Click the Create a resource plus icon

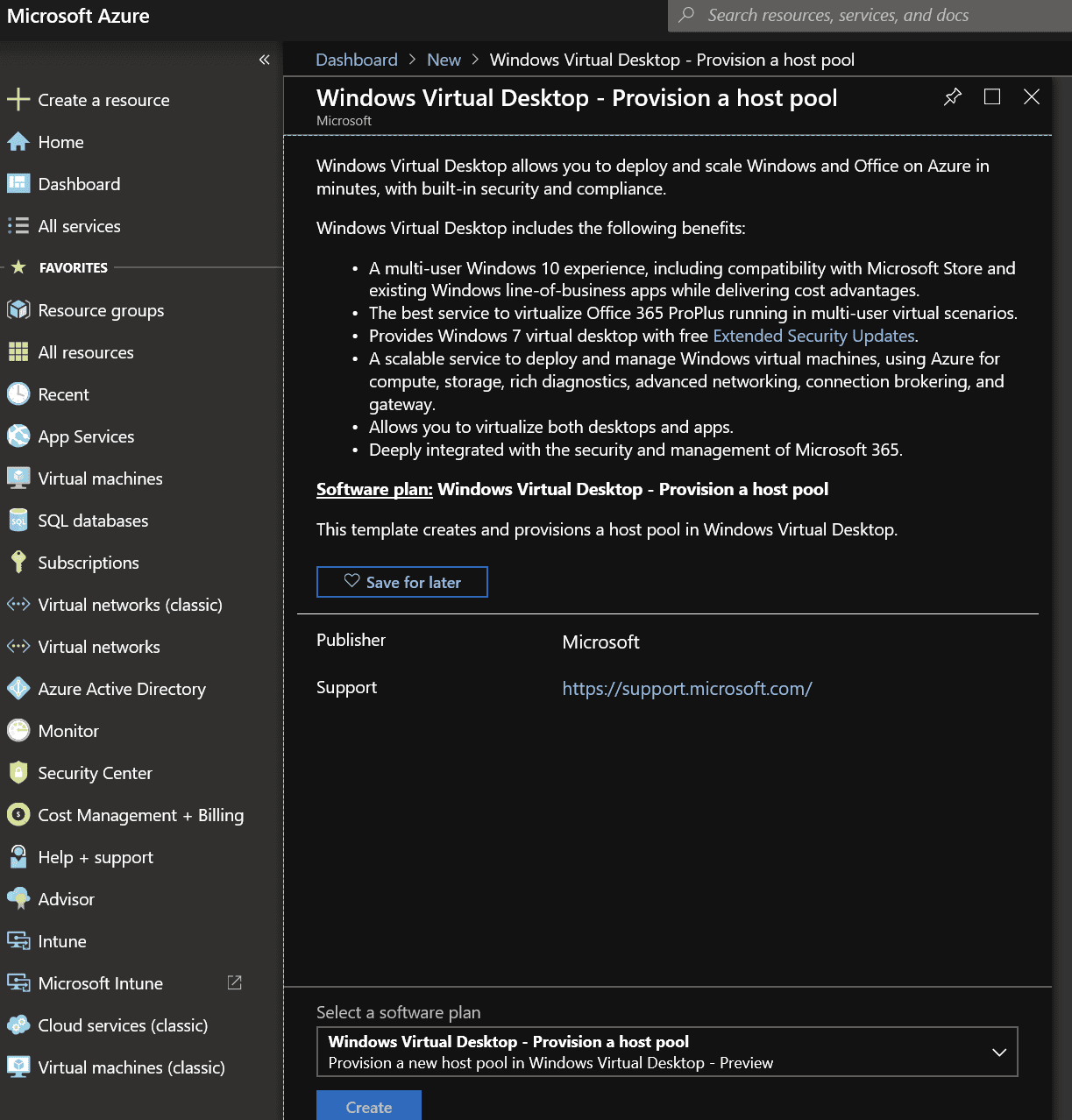click(18, 99)
